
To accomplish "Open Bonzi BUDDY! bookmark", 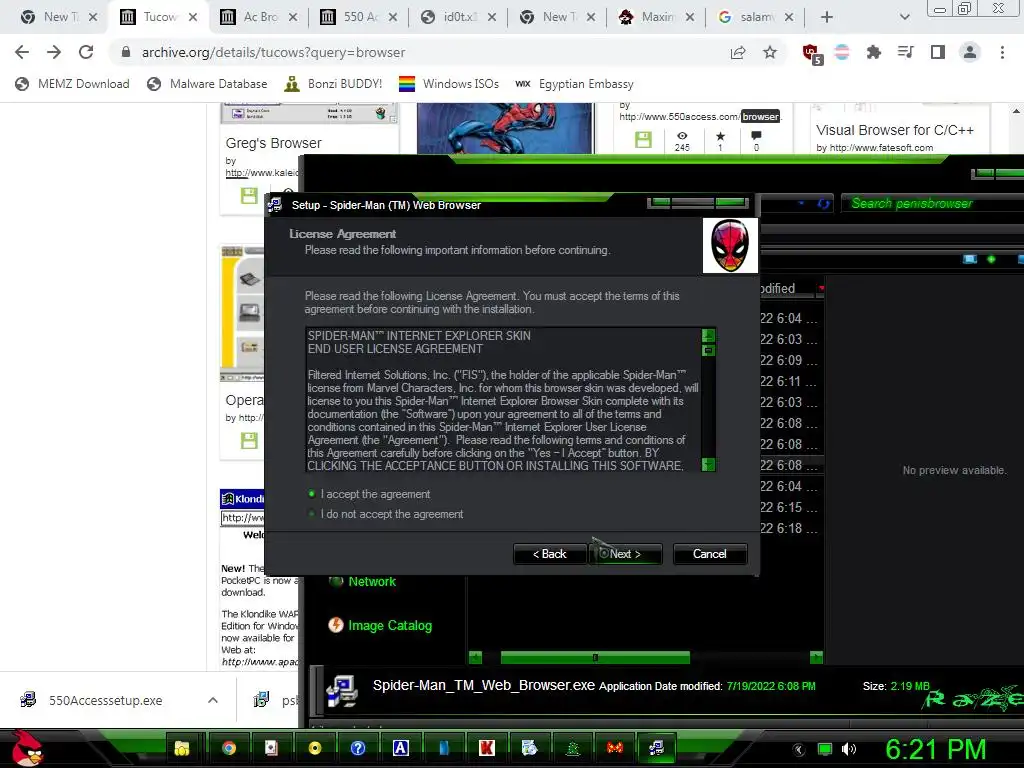I will point(333,84).
